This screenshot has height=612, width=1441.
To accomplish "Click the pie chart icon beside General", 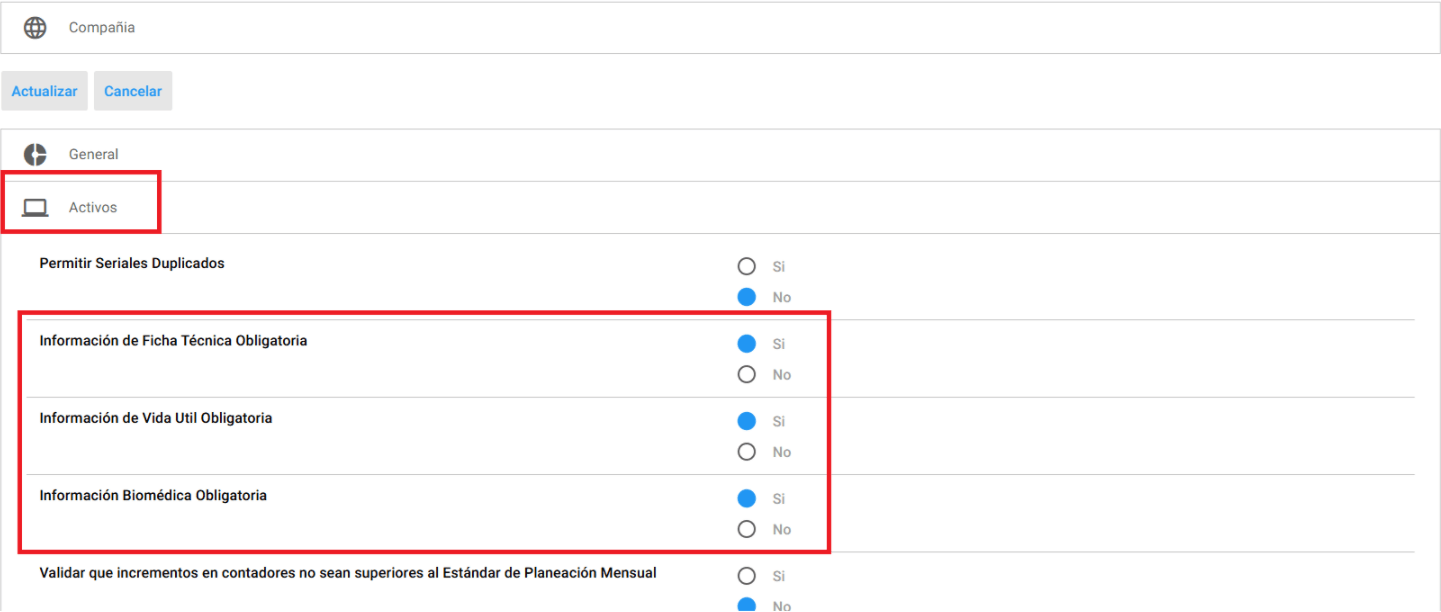I will click(x=35, y=154).
